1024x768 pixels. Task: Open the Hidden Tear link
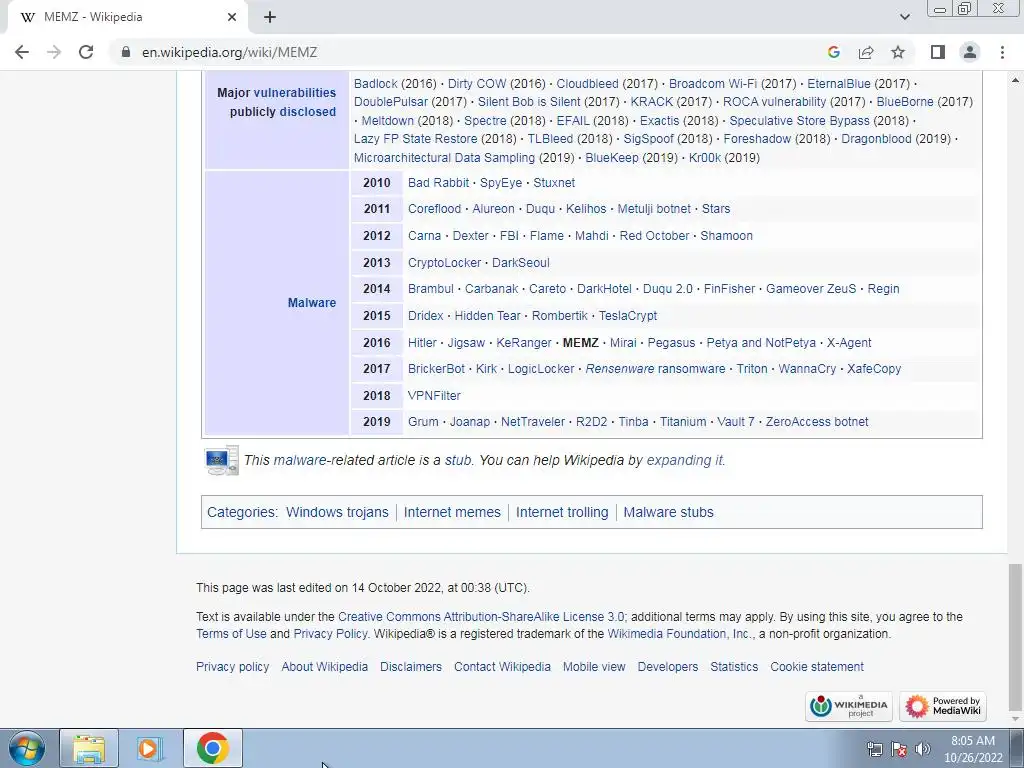pos(487,316)
